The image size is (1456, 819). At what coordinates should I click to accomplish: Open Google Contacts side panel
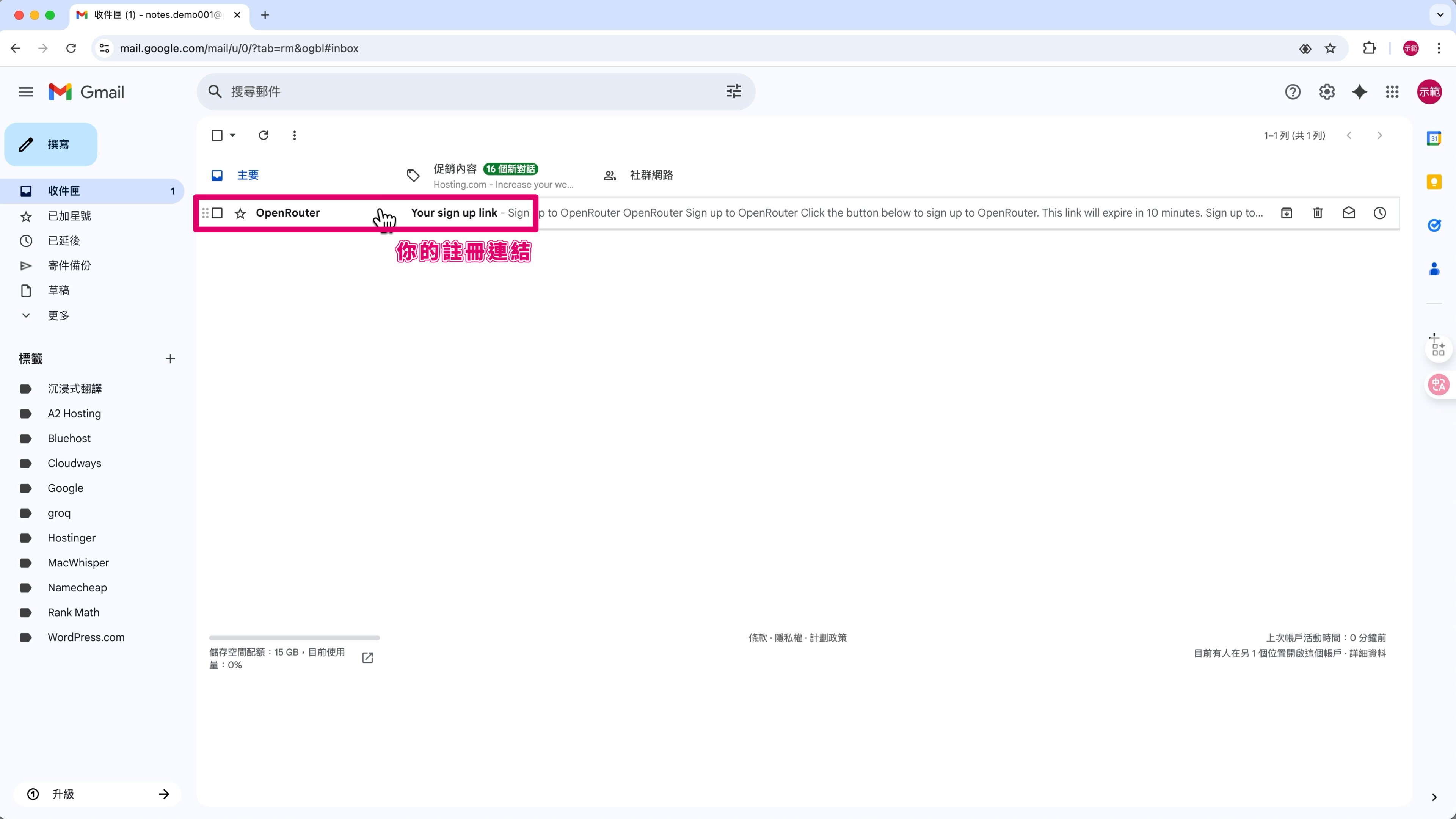tap(1434, 269)
